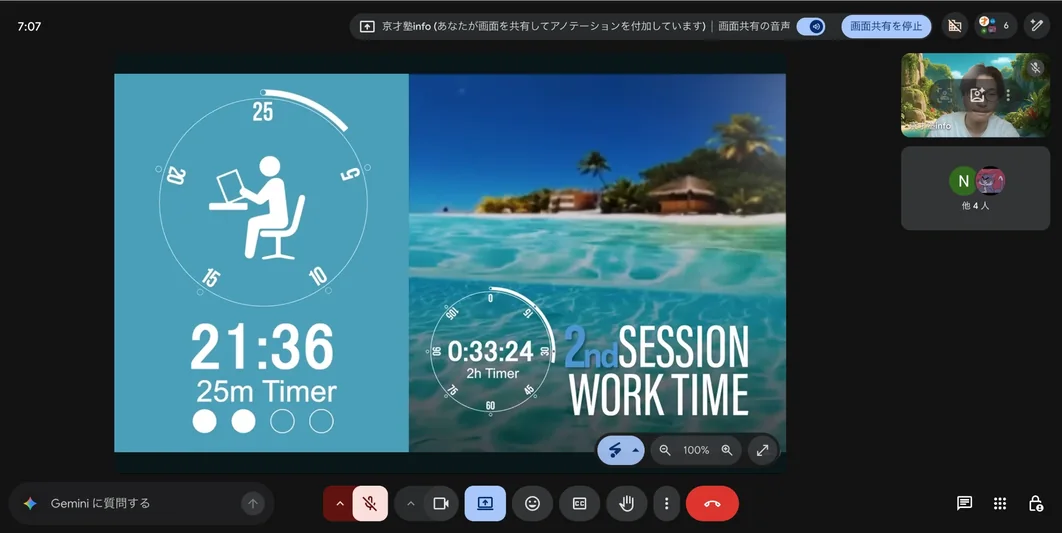Click the present screen button
This screenshot has height=533, width=1062.
pyautogui.click(x=485, y=503)
